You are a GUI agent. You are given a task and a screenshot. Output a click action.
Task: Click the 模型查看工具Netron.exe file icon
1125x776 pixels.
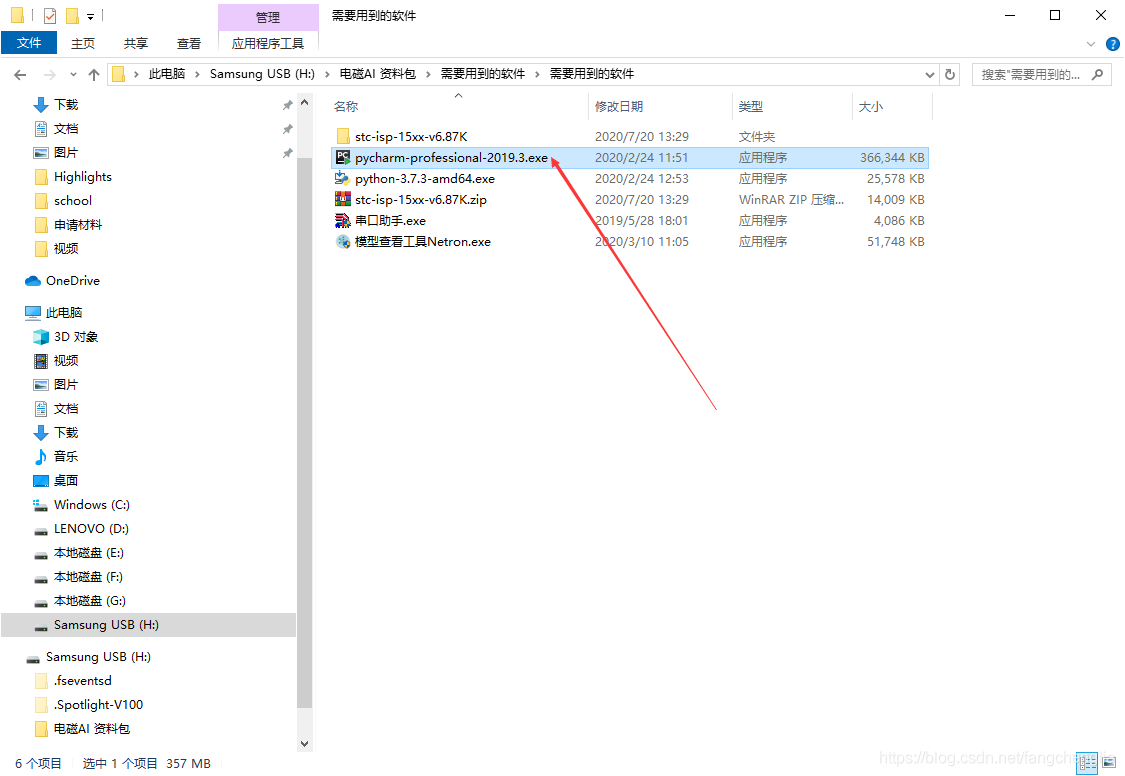click(343, 242)
